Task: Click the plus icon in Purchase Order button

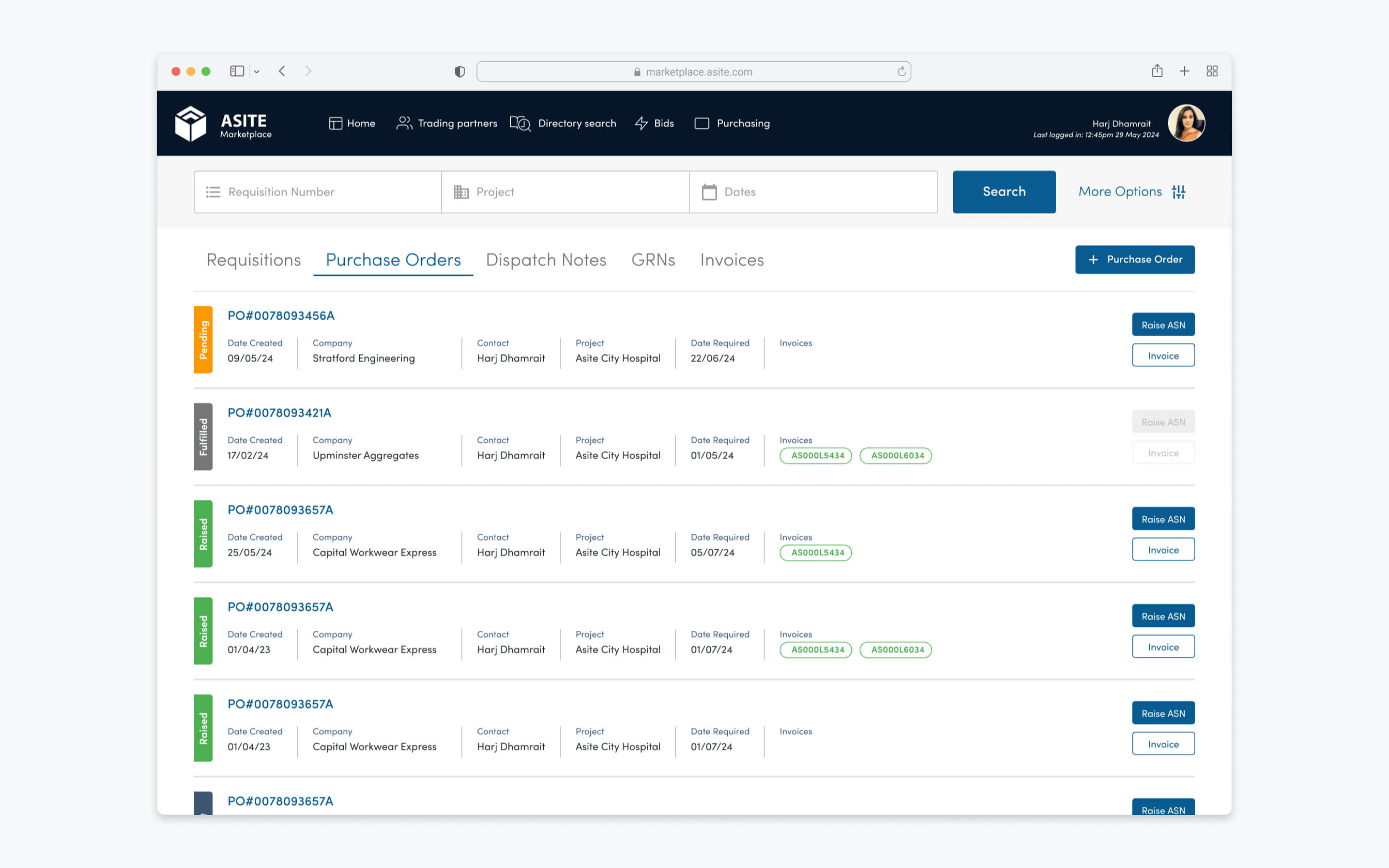Action: click(1093, 259)
